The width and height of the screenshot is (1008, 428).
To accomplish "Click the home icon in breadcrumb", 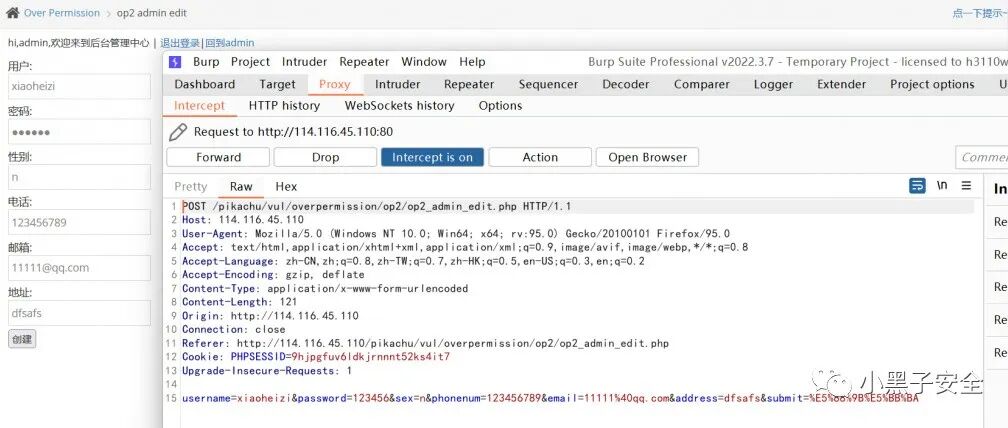I will coord(12,13).
